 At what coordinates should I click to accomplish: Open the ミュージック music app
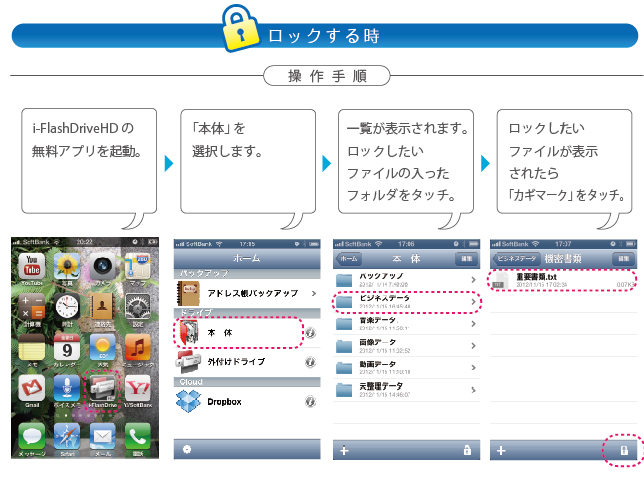point(138,347)
